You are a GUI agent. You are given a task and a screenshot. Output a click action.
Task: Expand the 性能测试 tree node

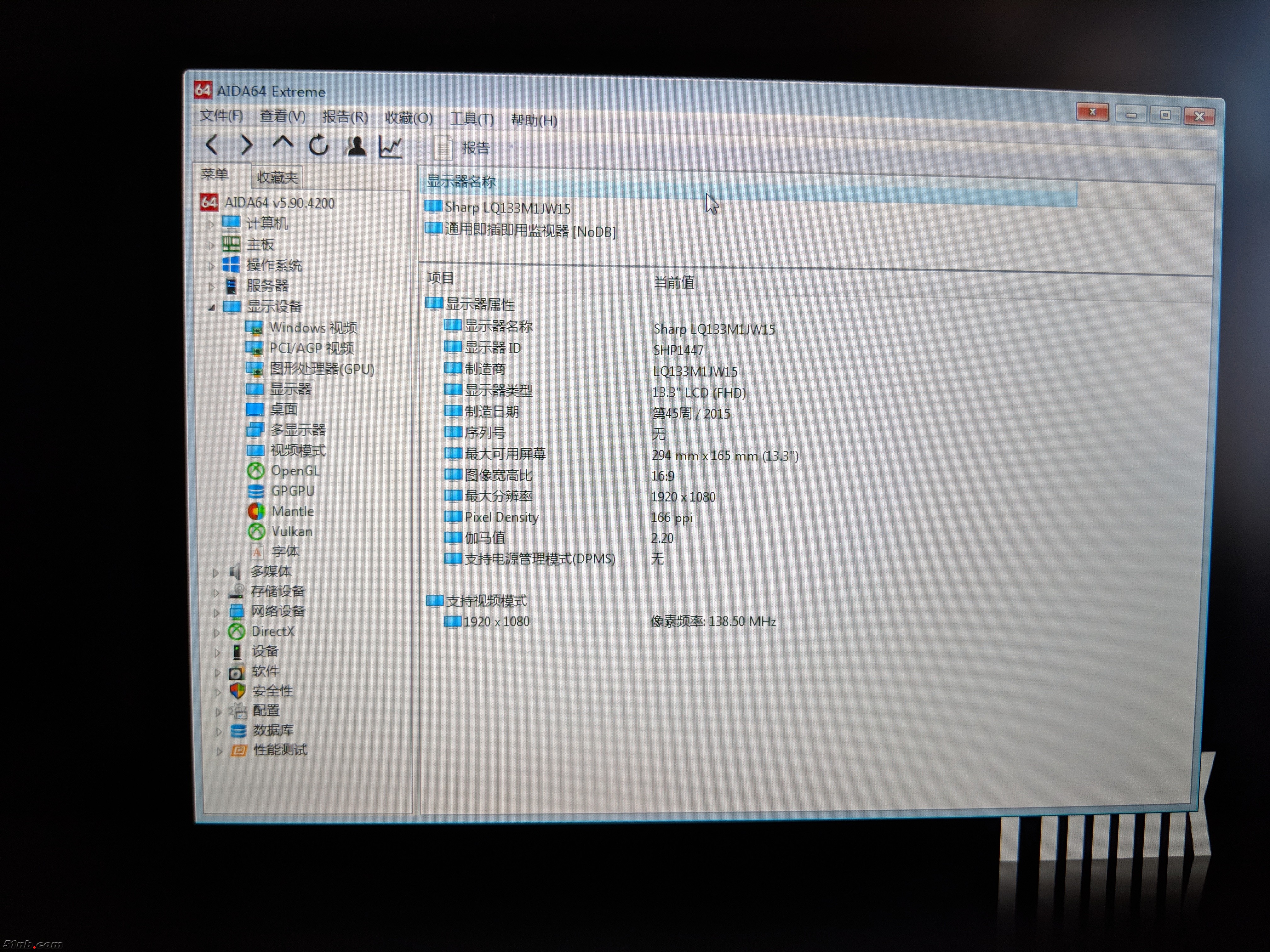219,752
